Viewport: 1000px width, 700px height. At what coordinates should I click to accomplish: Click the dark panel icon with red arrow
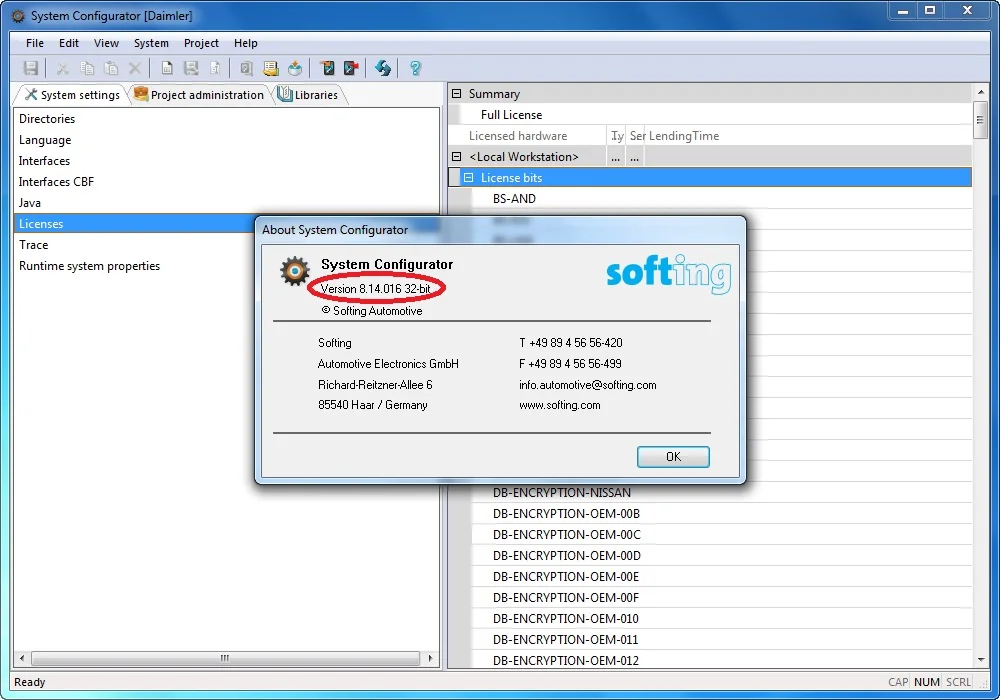click(x=351, y=68)
